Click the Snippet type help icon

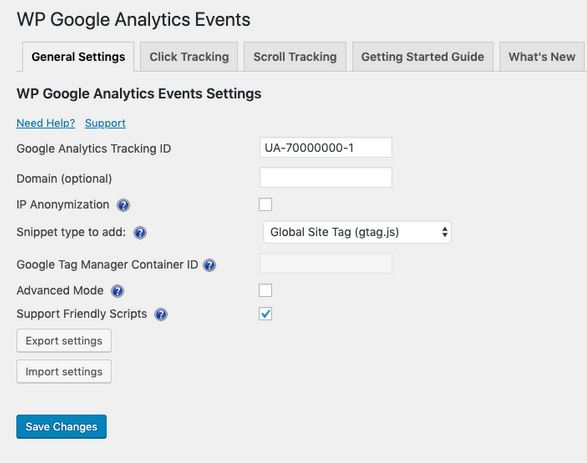coord(140,233)
